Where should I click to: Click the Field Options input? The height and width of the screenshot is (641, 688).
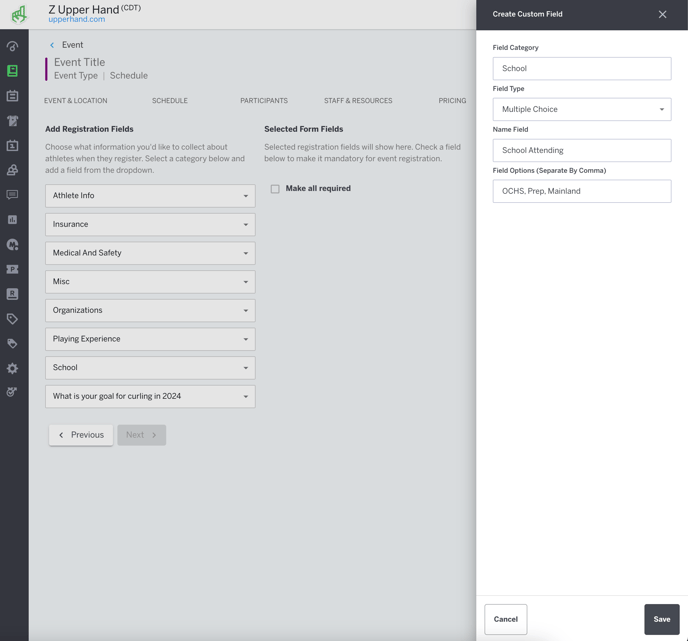pyautogui.click(x=582, y=191)
